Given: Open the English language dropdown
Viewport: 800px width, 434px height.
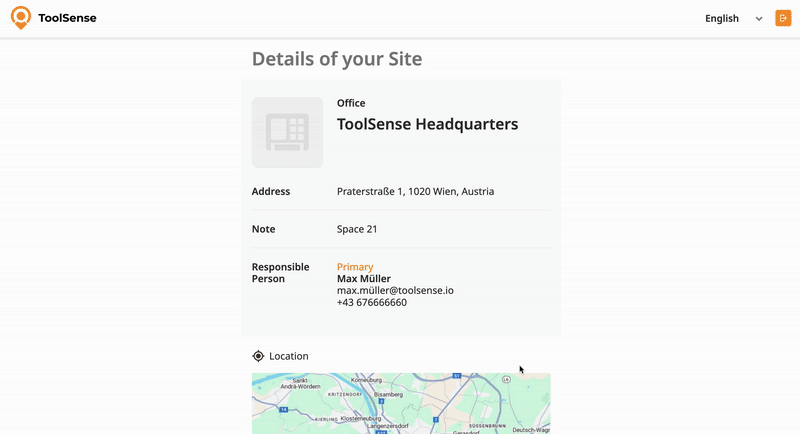Looking at the screenshot, I should [x=734, y=18].
